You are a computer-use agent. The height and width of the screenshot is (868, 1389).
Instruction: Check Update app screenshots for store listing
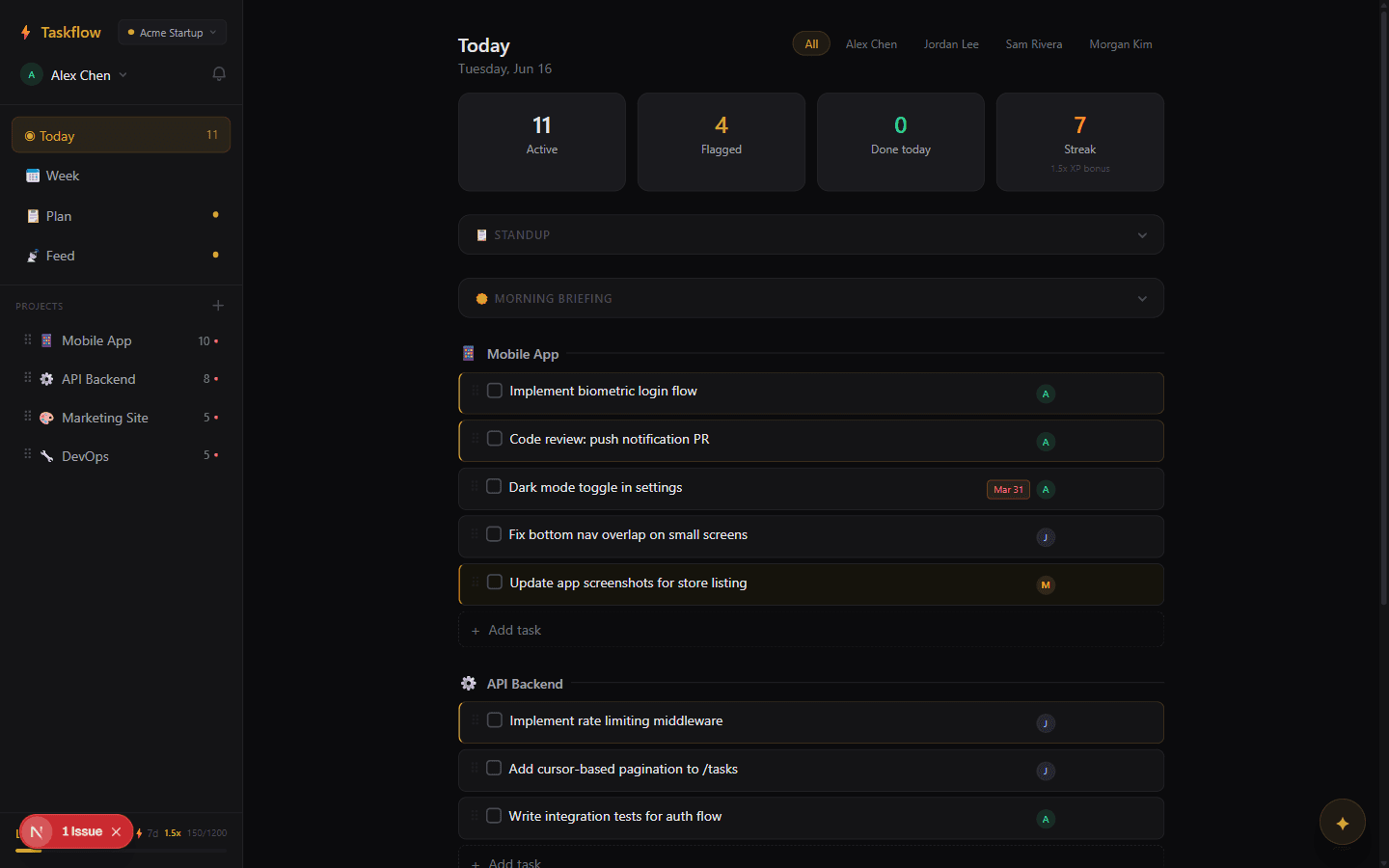[495, 582]
